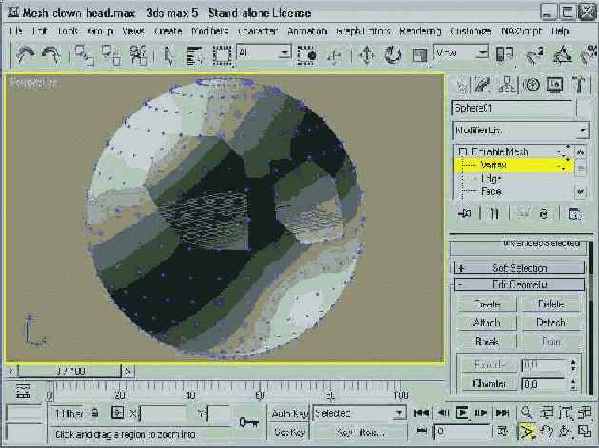Open the Rendering menu

[420, 31]
